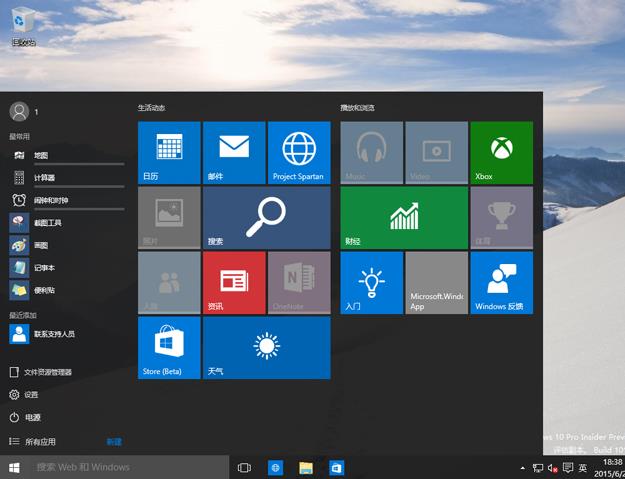
Task: Open the grayed trophy sports tile
Action: tap(501, 218)
